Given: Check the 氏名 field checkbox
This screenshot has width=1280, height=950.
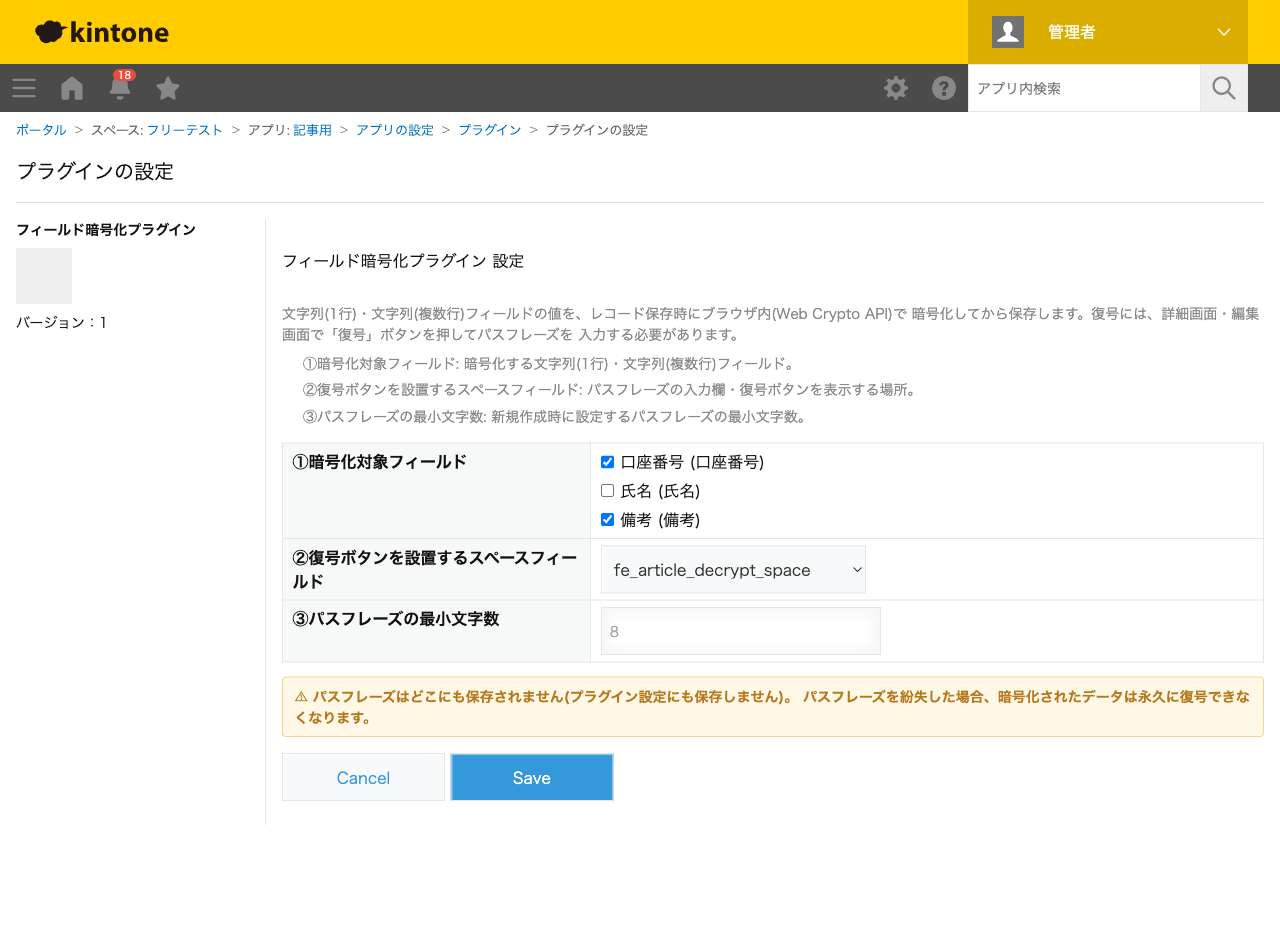Looking at the screenshot, I should (607, 491).
